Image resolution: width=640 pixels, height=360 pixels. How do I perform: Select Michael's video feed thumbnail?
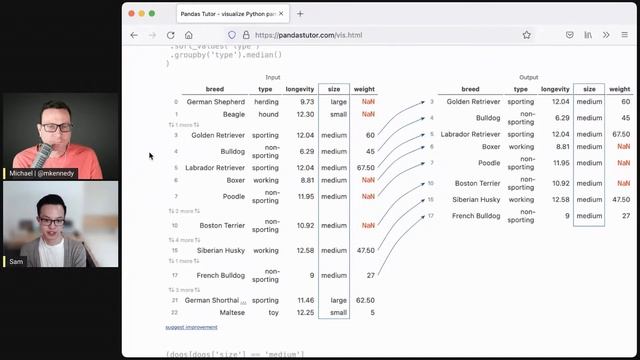61,136
